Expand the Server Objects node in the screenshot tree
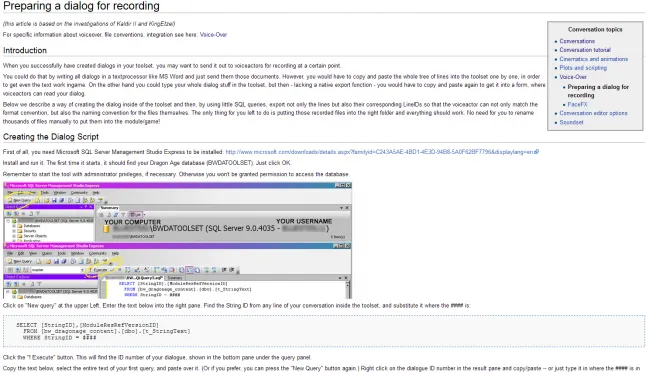 coord(14,236)
